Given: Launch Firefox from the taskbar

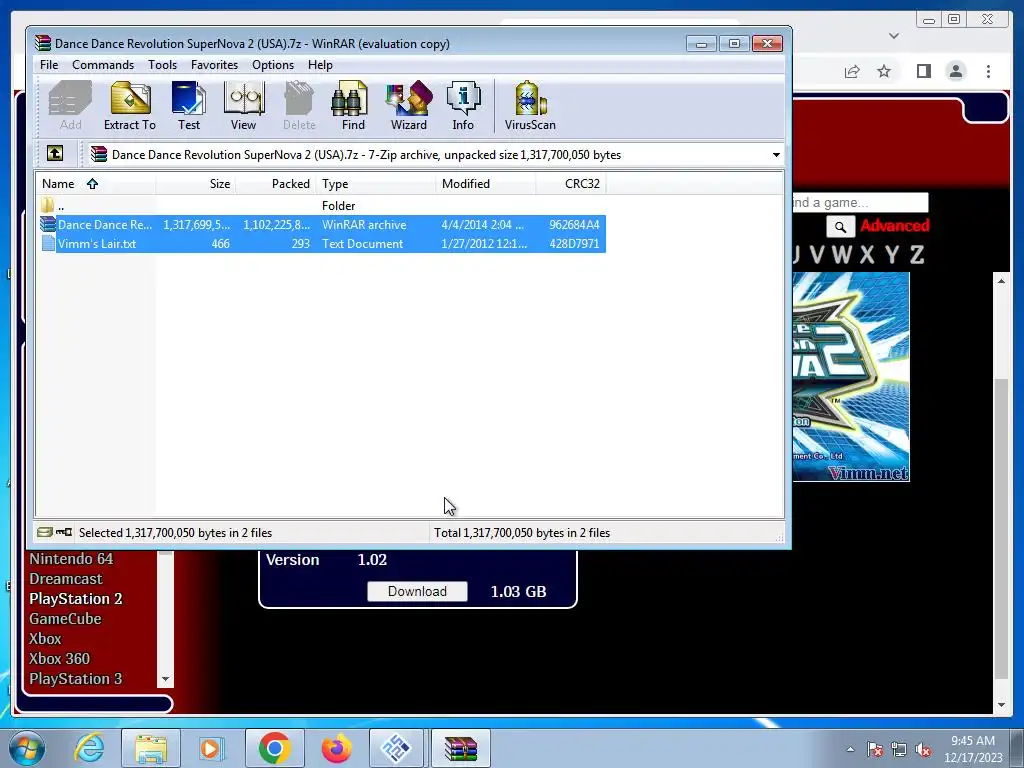Looking at the screenshot, I should (x=336, y=748).
